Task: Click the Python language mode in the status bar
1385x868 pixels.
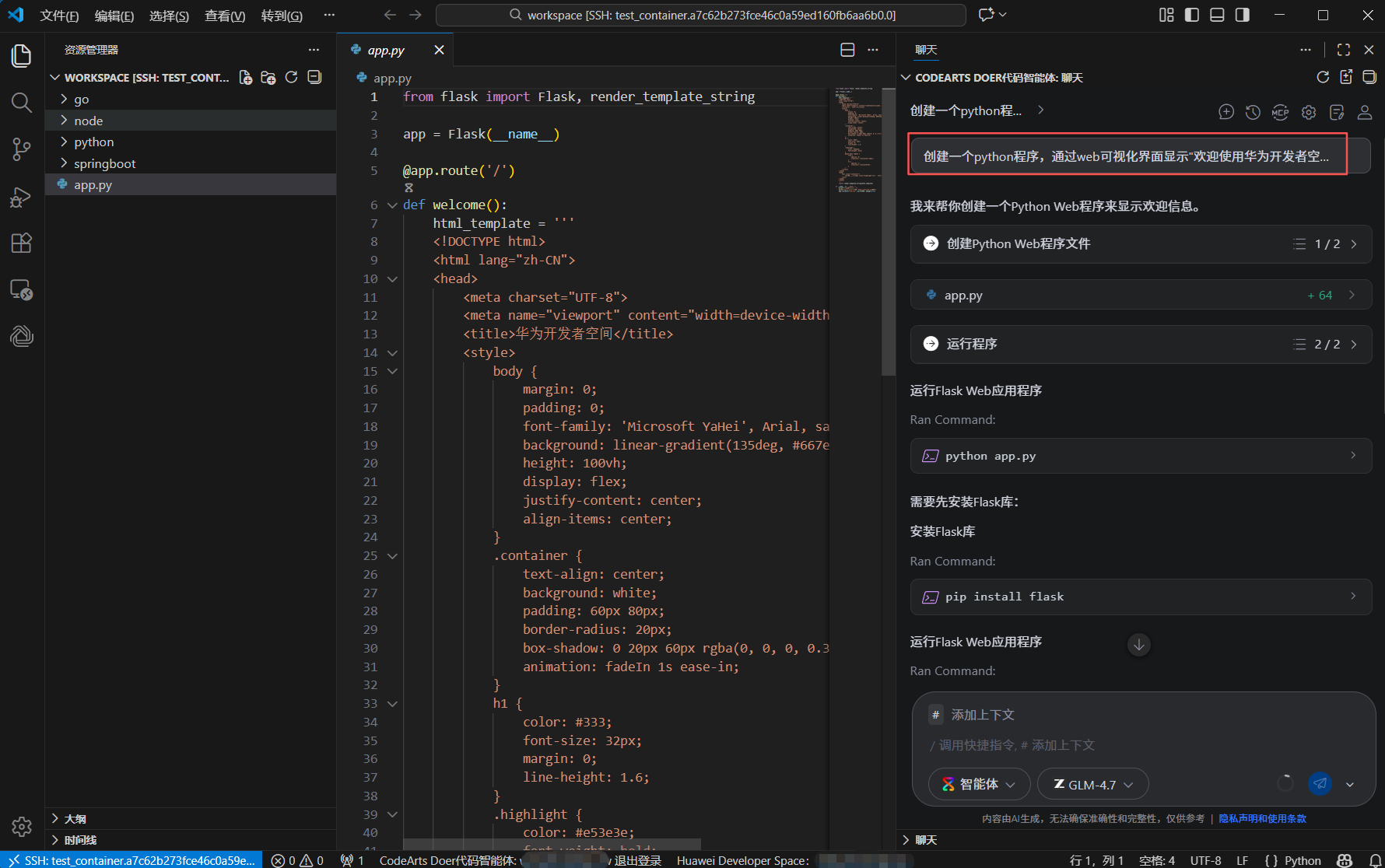Action: click(x=1303, y=860)
